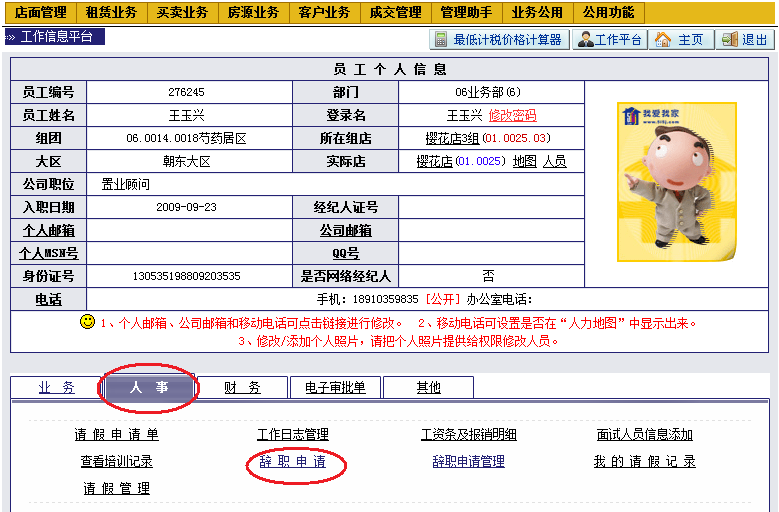Click the 06.0014.0018芍药居区 group text
The height and width of the screenshot is (512, 779).
tap(186, 138)
